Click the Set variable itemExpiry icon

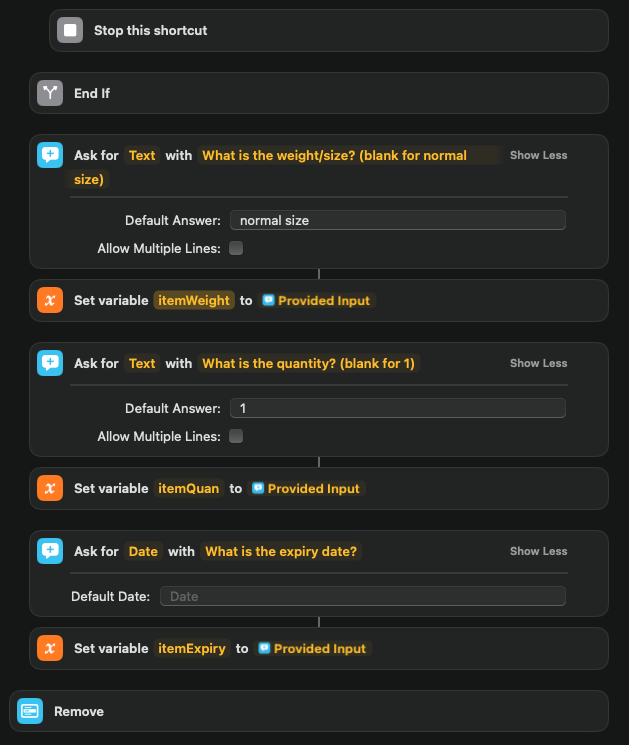tap(50, 648)
